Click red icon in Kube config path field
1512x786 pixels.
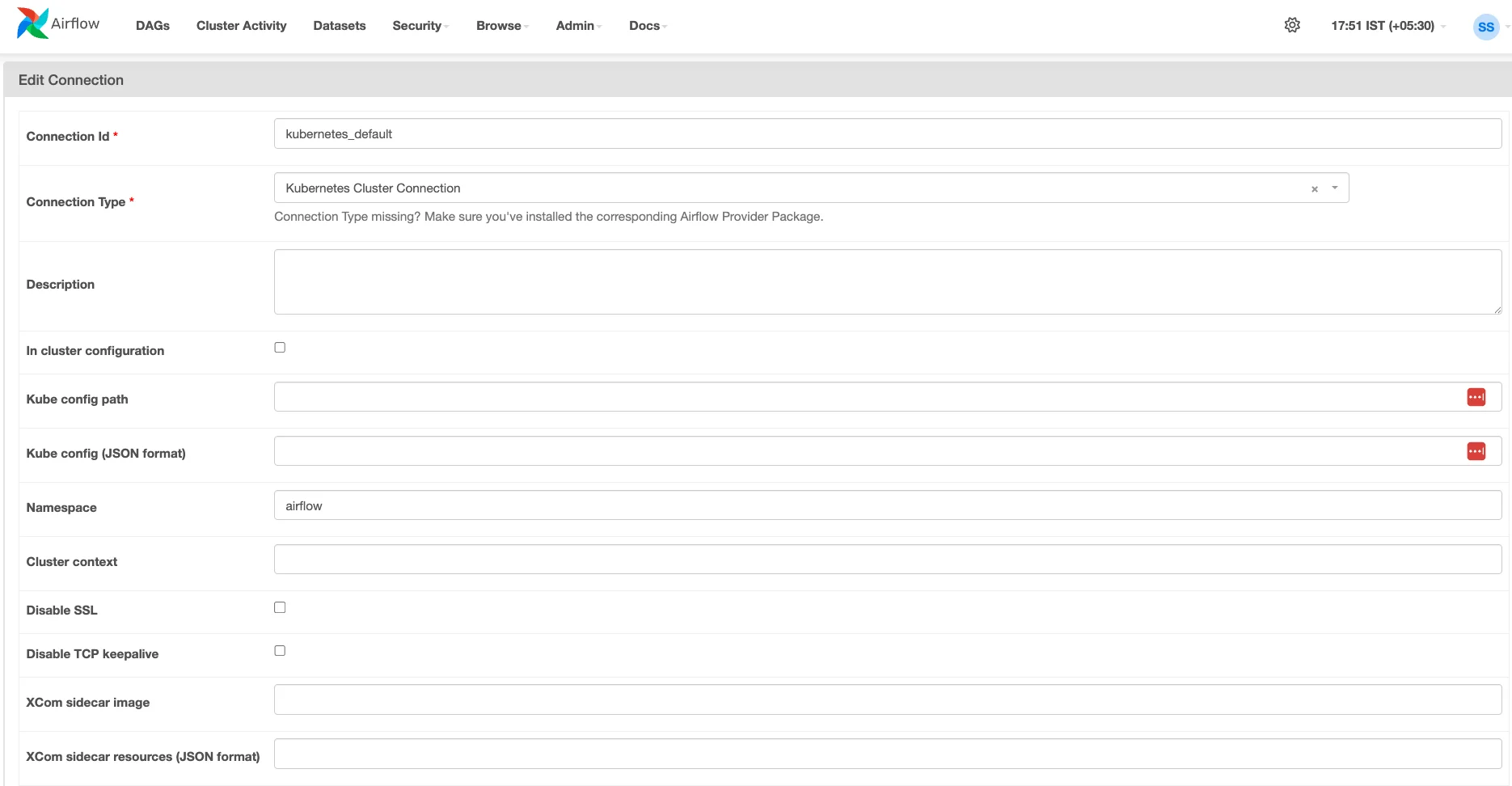point(1476,397)
